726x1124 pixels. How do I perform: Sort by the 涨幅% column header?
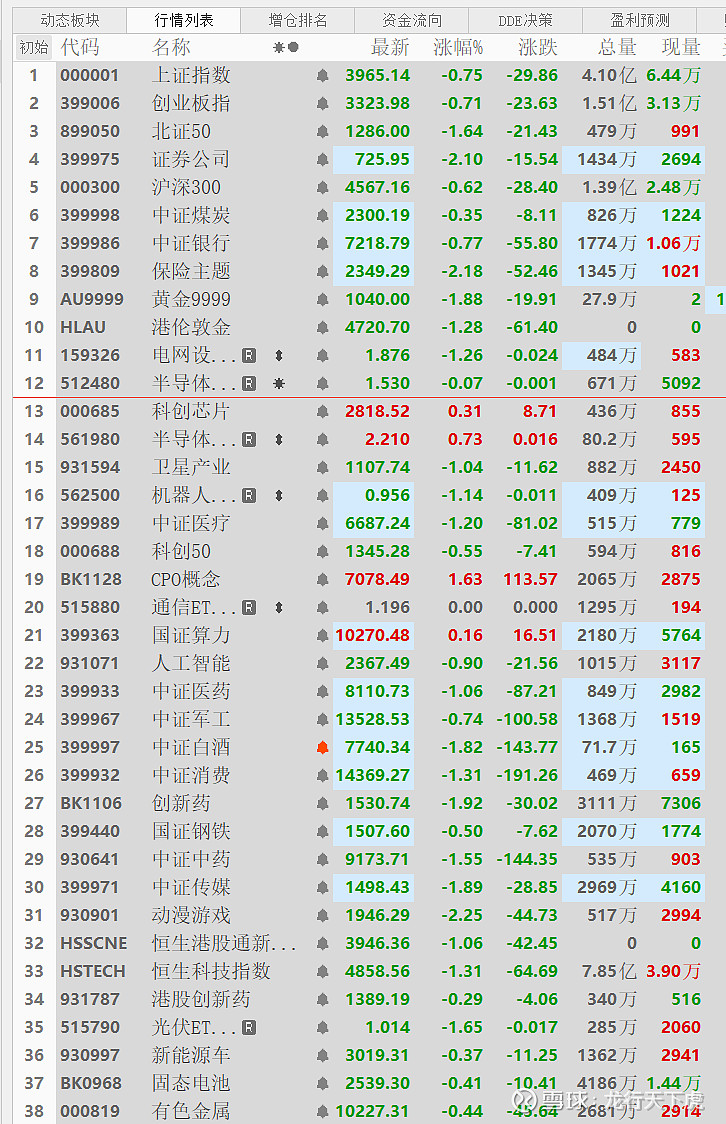[458, 47]
